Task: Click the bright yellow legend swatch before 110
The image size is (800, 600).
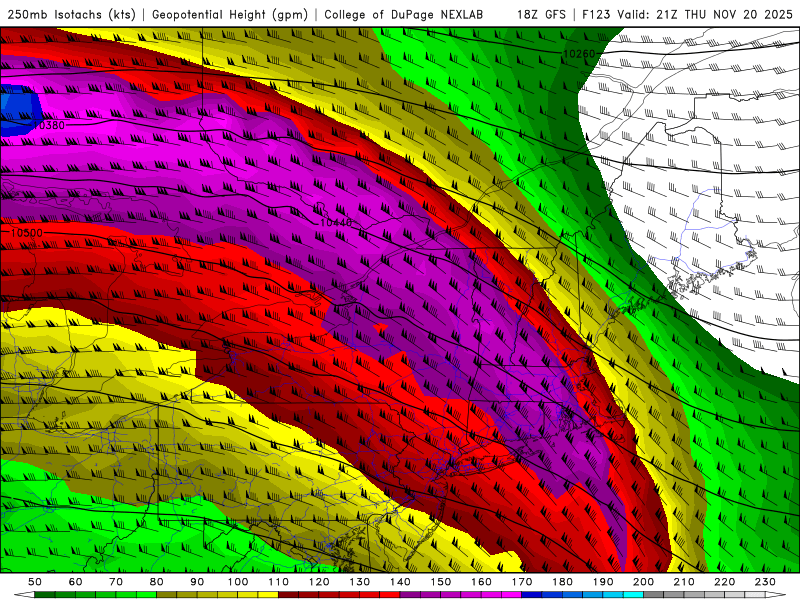Action: point(268,595)
